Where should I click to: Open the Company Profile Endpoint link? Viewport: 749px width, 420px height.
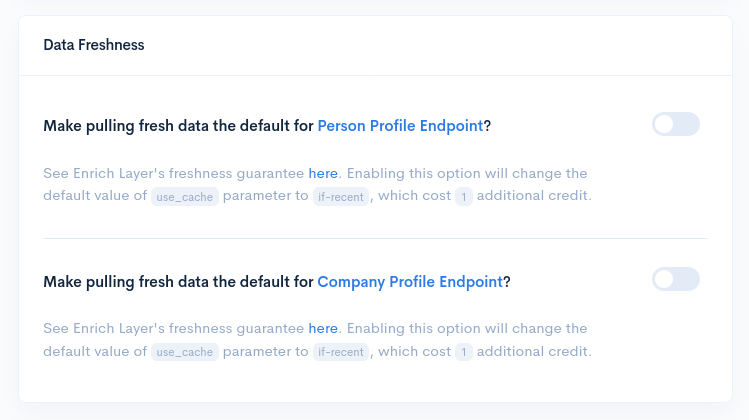tap(410, 282)
